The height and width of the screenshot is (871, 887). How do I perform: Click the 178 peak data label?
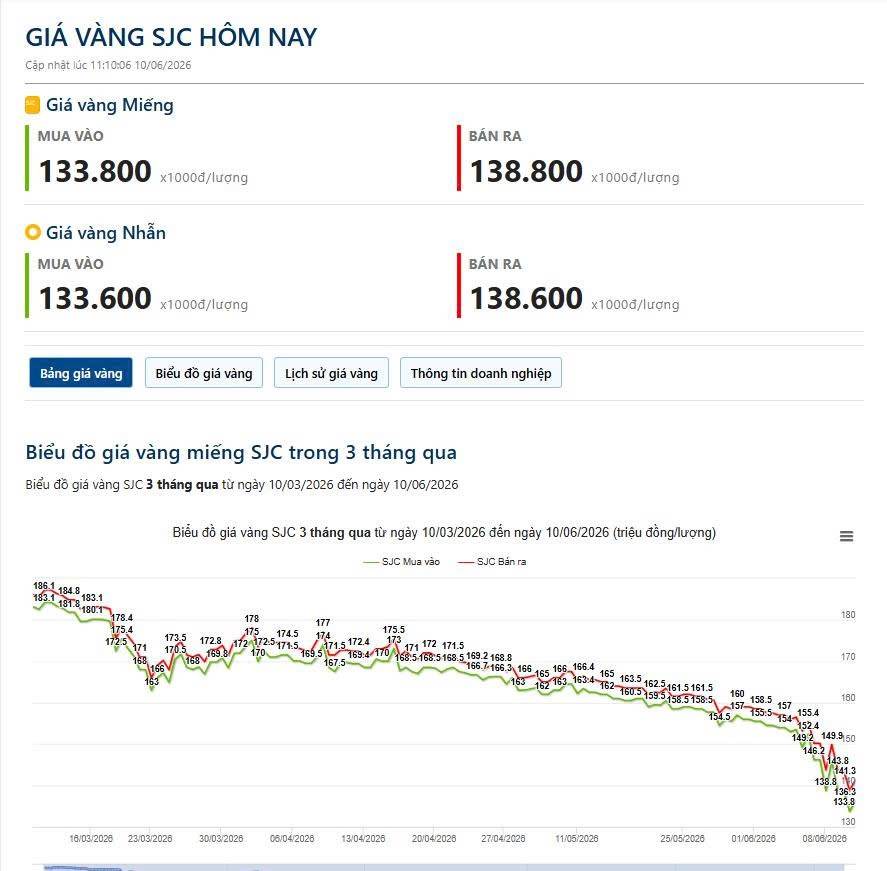pyautogui.click(x=252, y=619)
